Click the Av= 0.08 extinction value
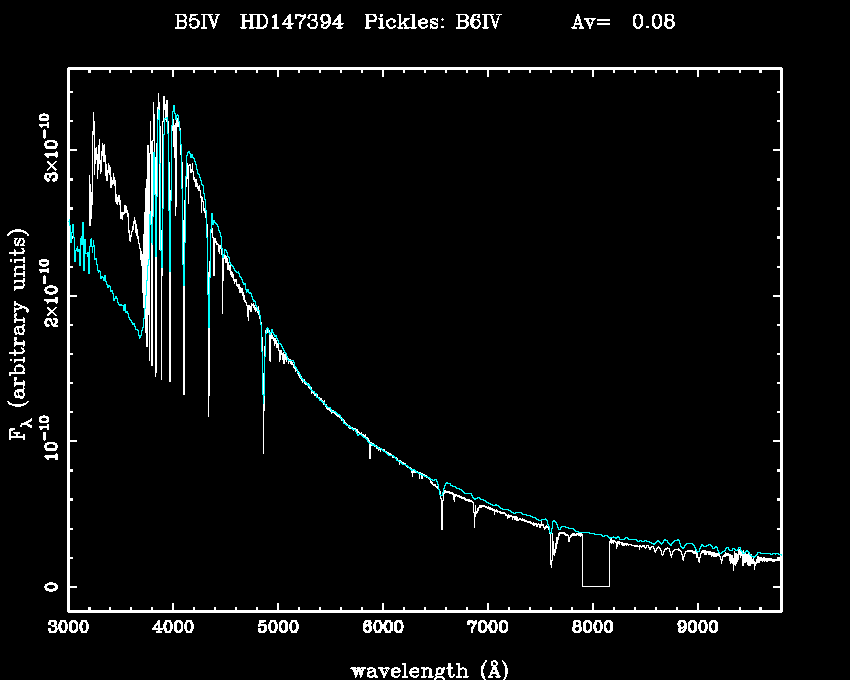850x680 pixels. click(622, 22)
